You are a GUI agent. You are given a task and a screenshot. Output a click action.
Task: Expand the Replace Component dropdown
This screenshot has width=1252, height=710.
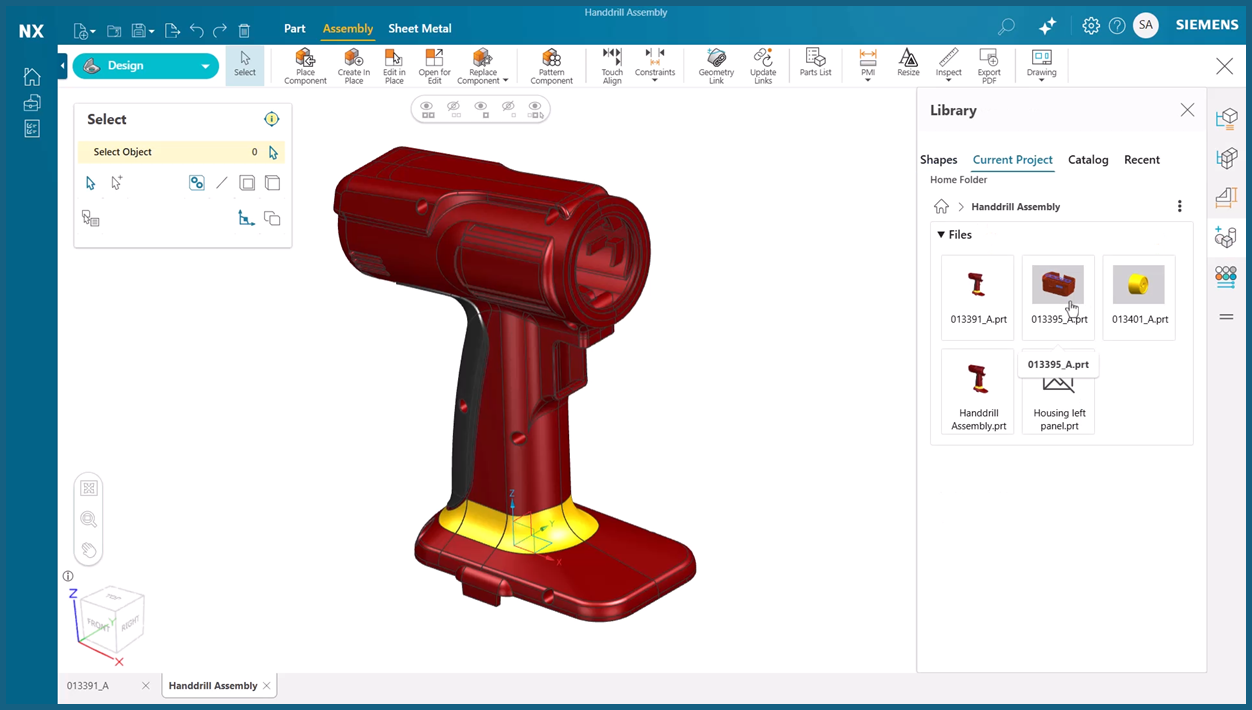pos(505,81)
